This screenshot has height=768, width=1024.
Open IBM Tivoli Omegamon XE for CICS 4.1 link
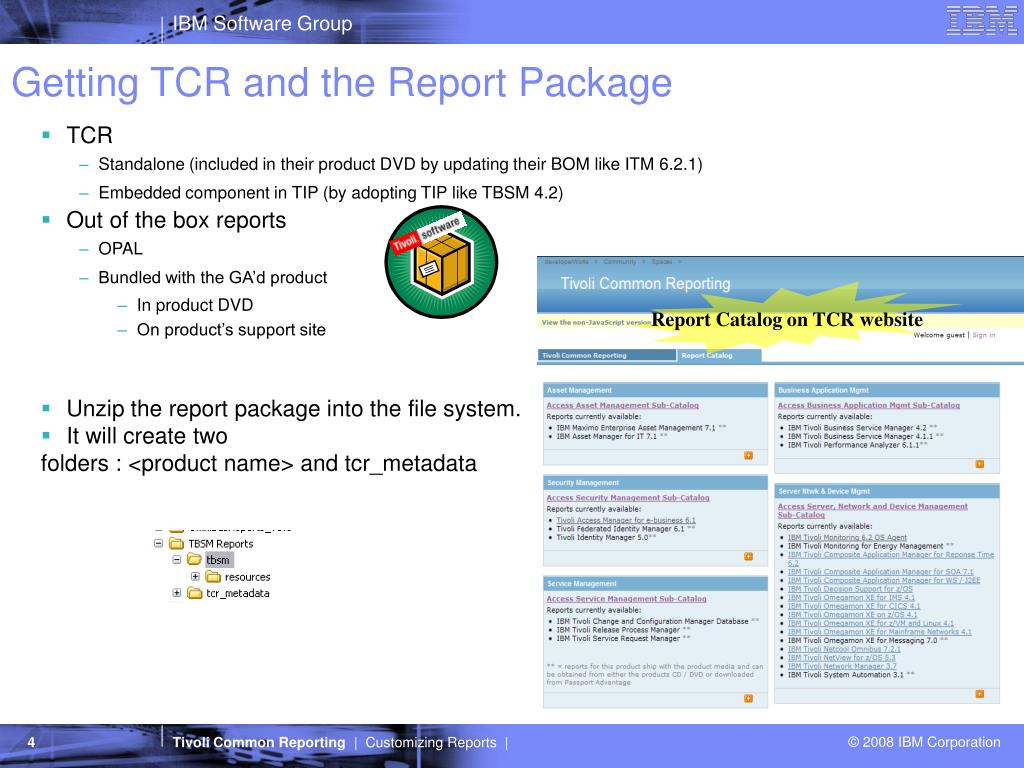[x=854, y=606]
